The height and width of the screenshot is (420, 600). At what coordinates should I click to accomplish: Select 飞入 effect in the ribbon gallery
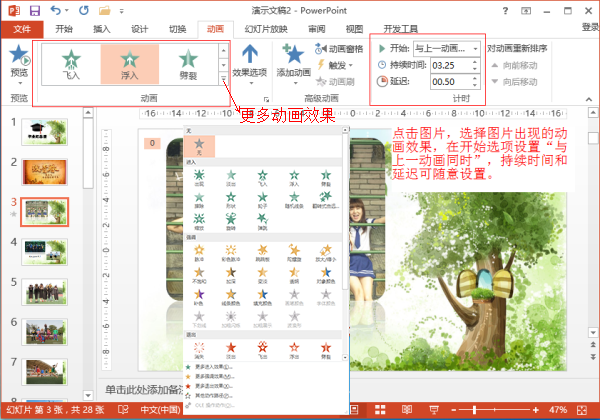[71, 64]
